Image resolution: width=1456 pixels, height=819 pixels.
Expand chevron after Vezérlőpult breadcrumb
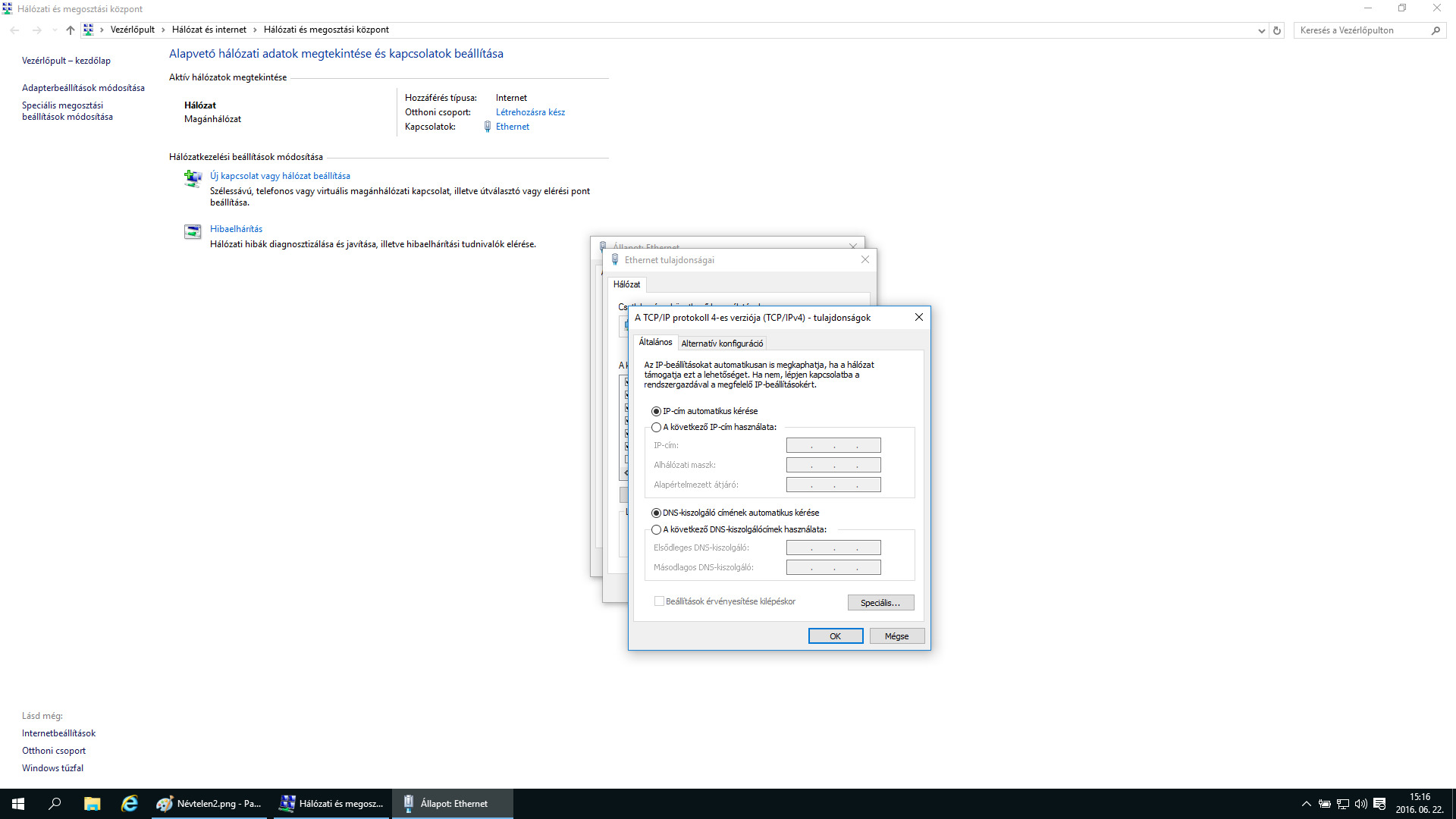point(163,30)
